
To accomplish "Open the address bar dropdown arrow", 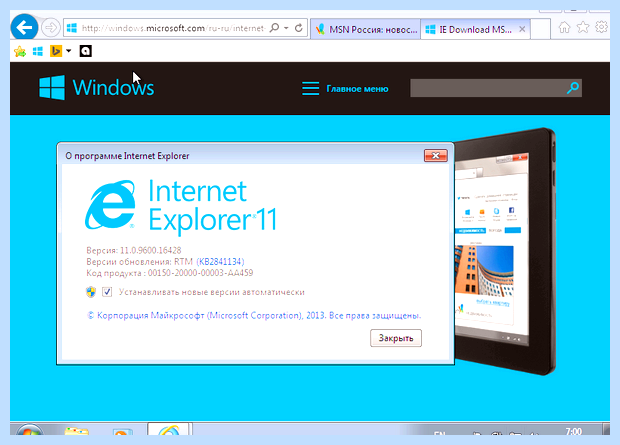I will [286, 28].
